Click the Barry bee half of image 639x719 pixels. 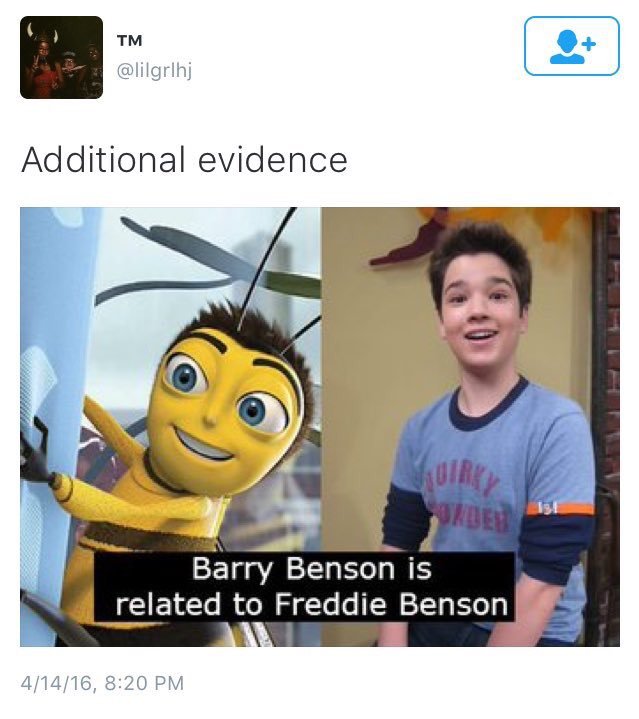[171, 426]
